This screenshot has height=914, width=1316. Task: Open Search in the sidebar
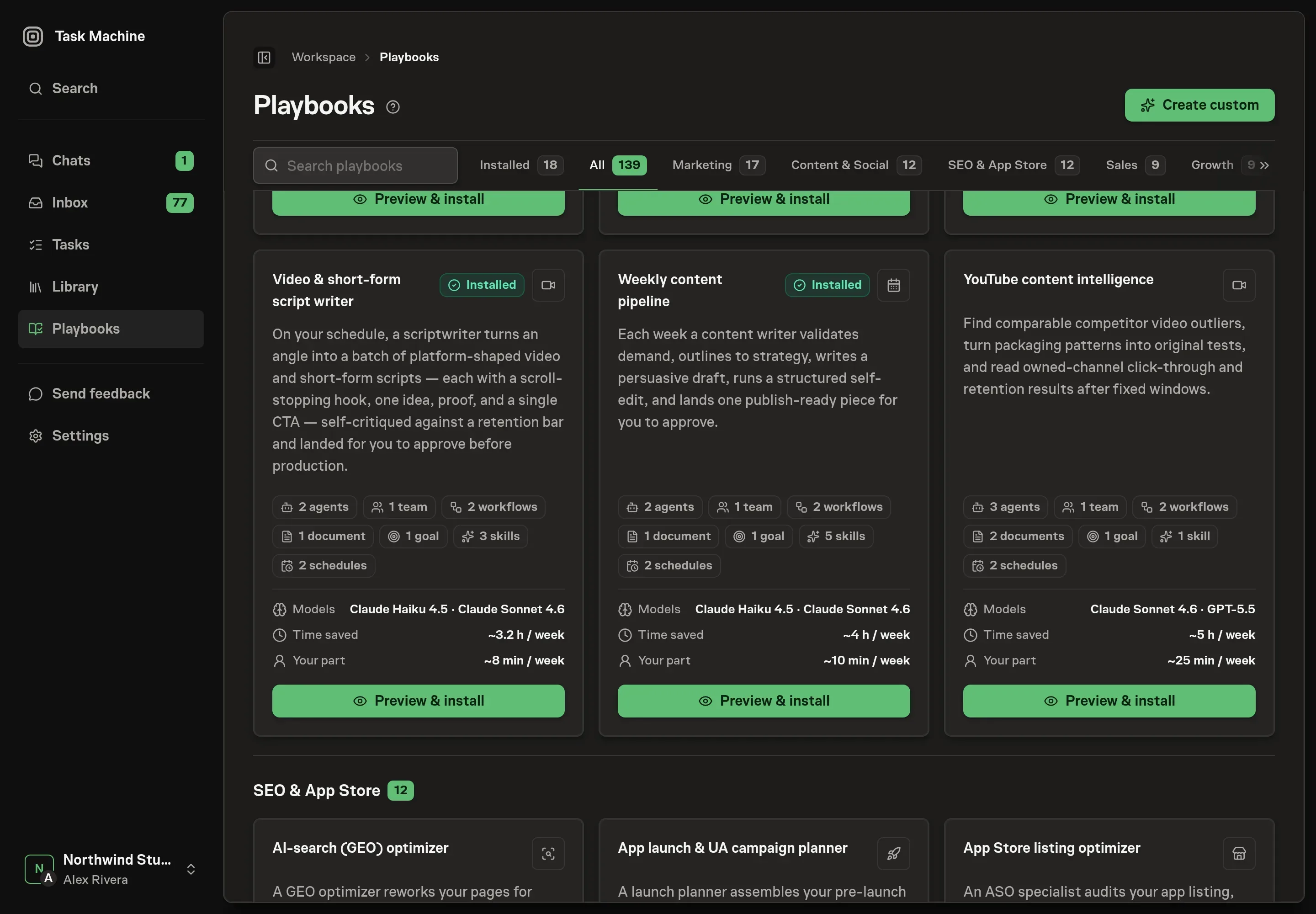pos(111,88)
